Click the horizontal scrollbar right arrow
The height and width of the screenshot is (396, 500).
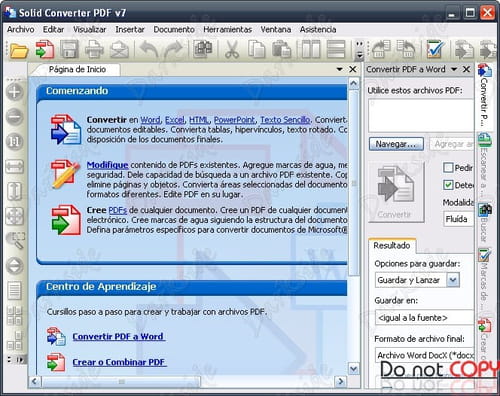[340, 381]
